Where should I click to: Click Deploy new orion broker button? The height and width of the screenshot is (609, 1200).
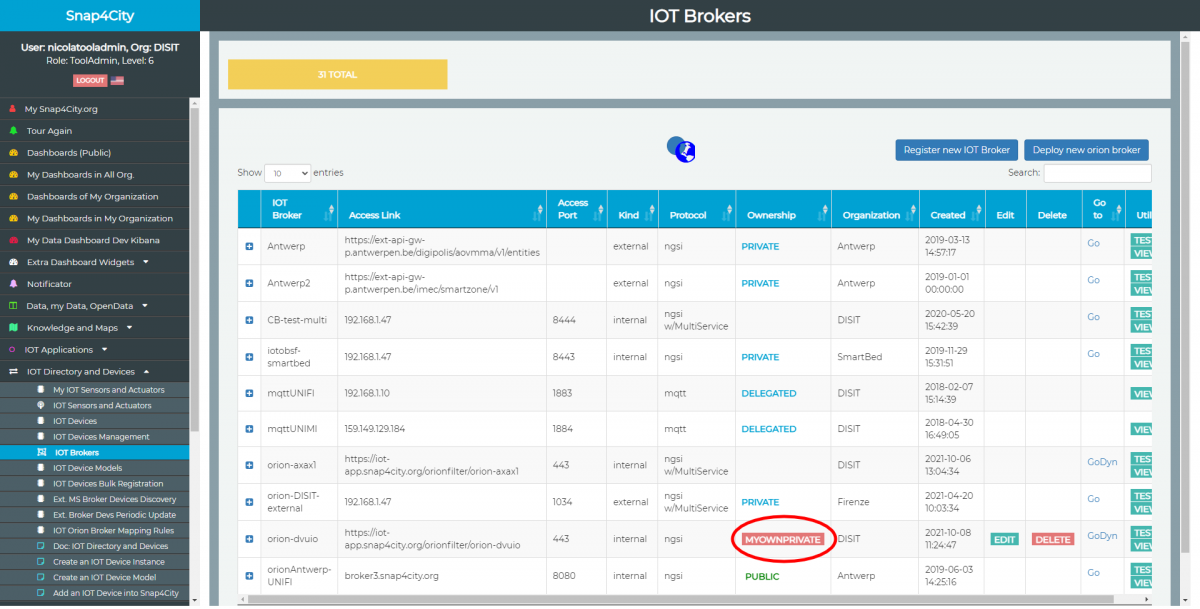click(1086, 150)
